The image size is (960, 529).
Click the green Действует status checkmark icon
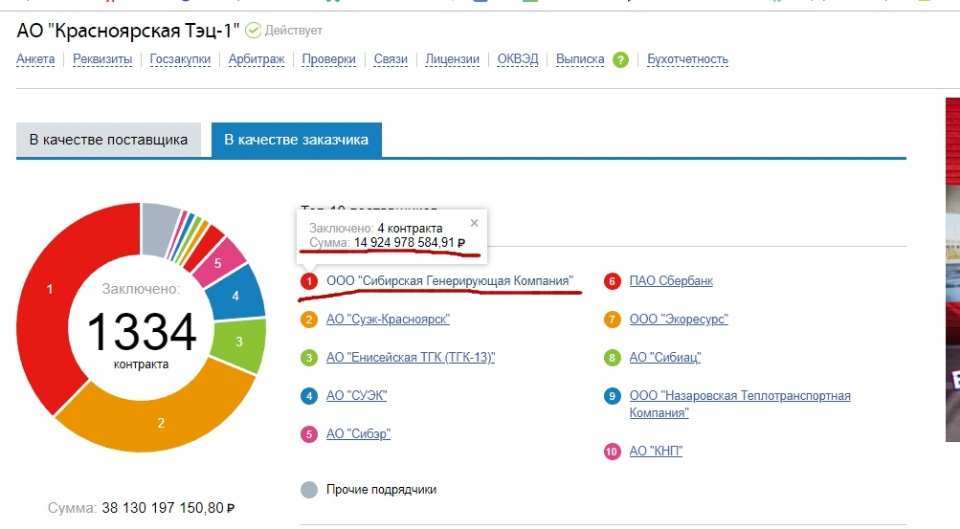(253, 30)
